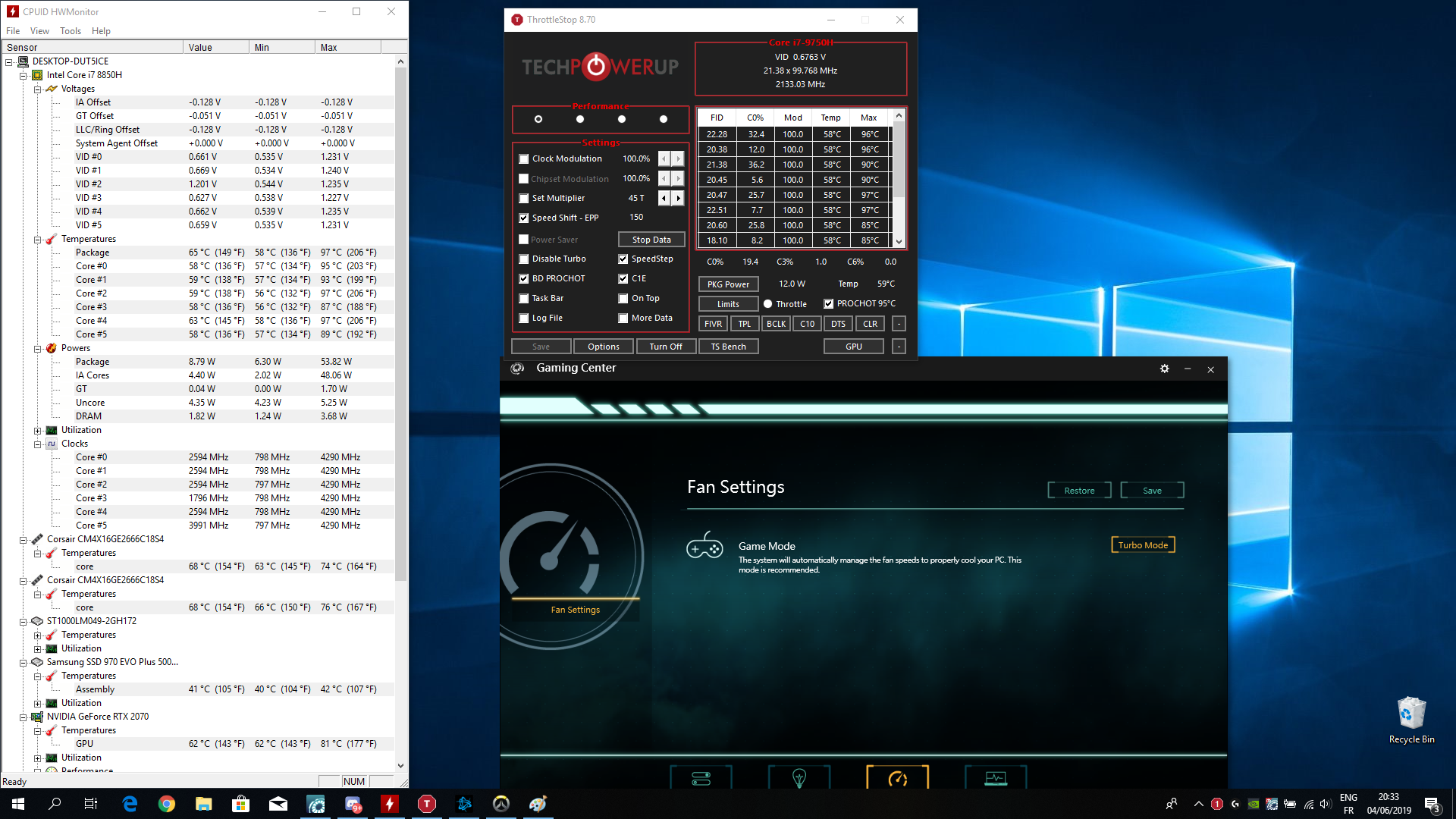Screen dimensions: 1456x819
Task: Expand the ST1000LM049 Temperatures node
Action: pos(37,635)
